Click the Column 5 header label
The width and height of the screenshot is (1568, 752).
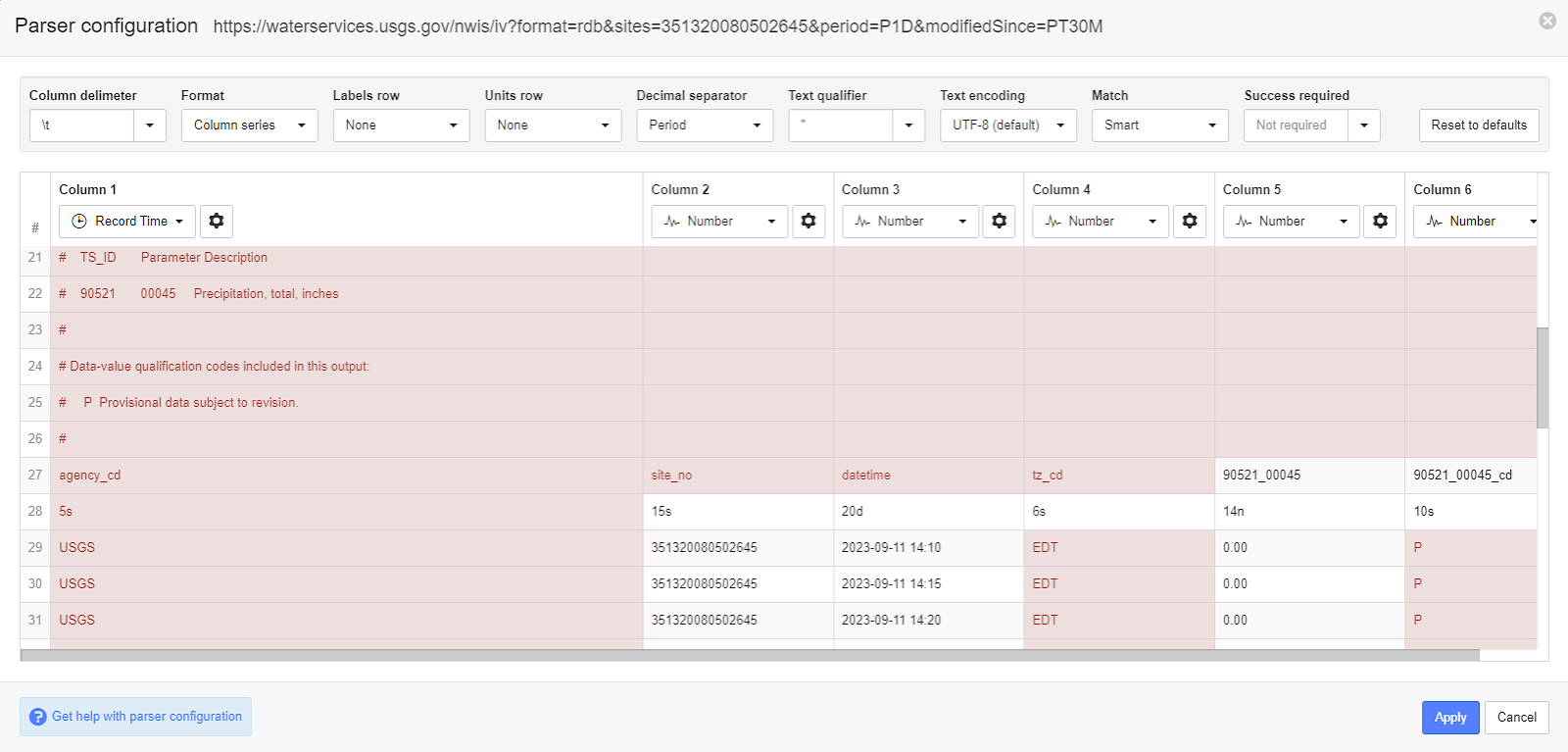[1251, 189]
